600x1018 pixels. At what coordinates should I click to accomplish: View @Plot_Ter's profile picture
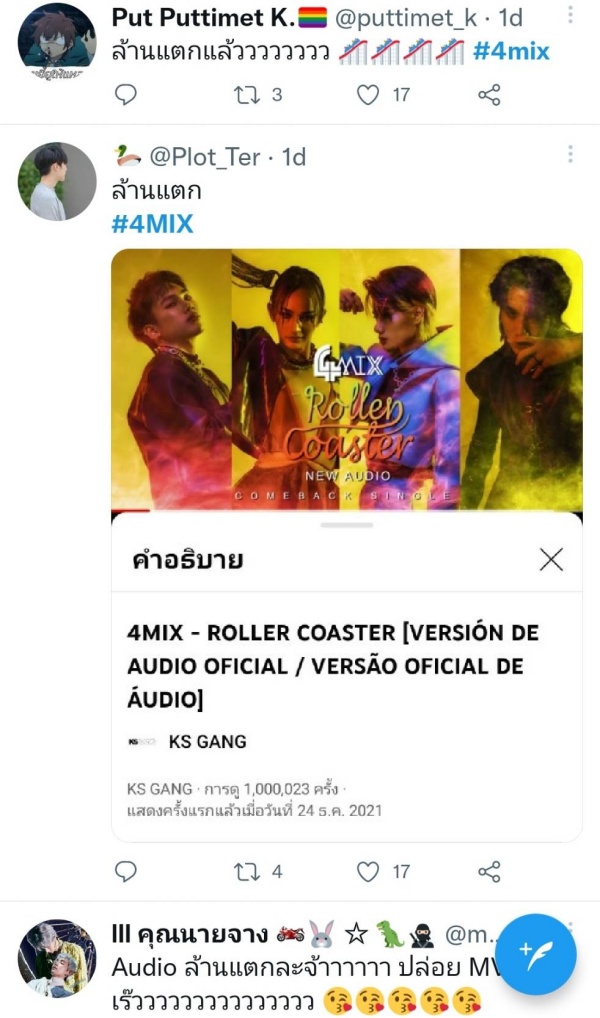coord(56,182)
